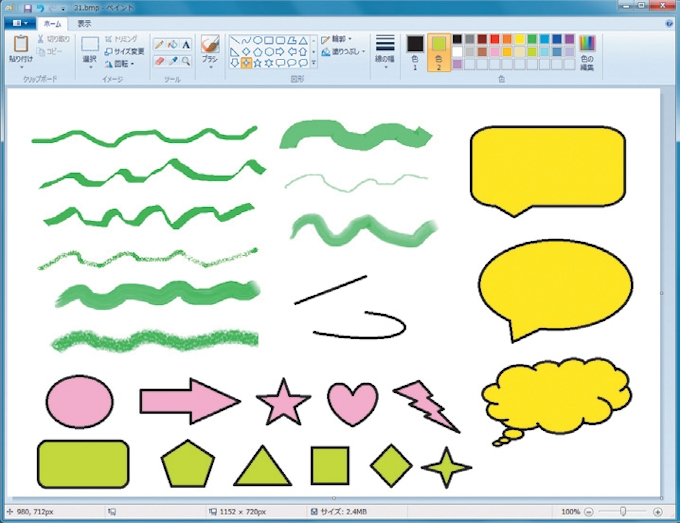Click the zoom-in plus button in status bar

tap(658, 510)
